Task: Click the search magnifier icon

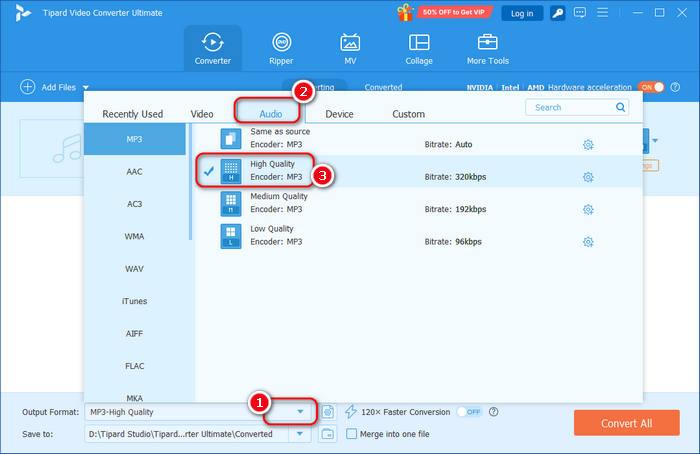Action: (621, 107)
